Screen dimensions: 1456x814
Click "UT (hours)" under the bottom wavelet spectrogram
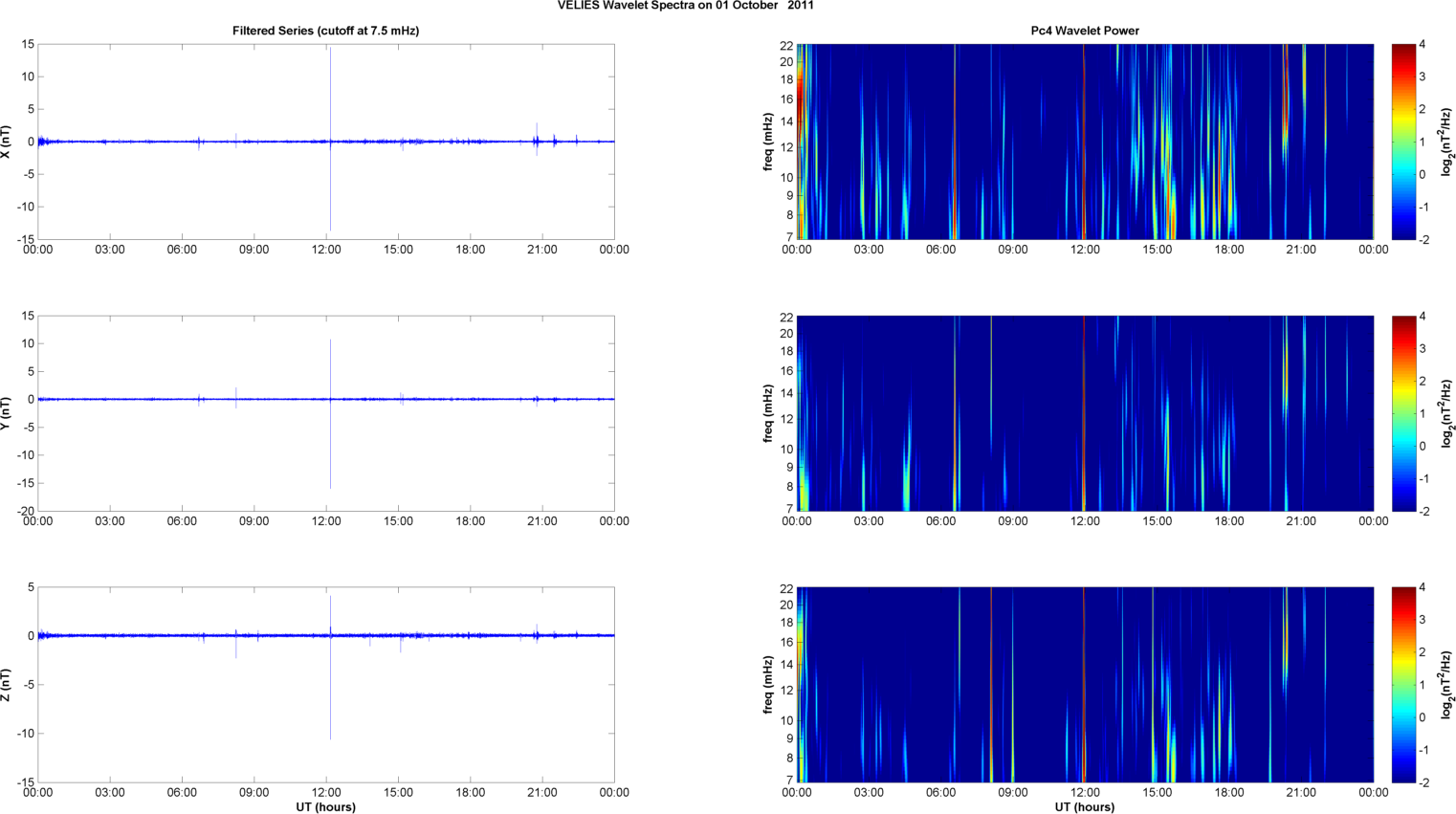(1085, 806)
